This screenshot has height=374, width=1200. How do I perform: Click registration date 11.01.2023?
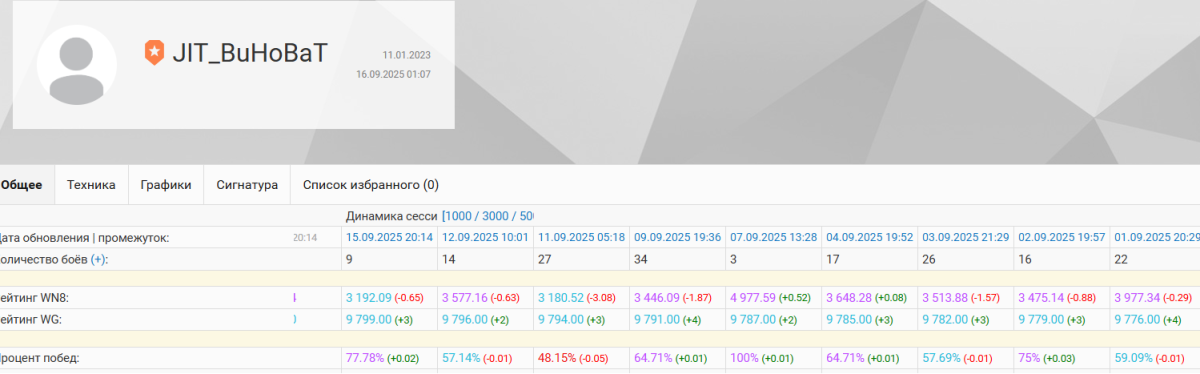(x=406, y=55)
